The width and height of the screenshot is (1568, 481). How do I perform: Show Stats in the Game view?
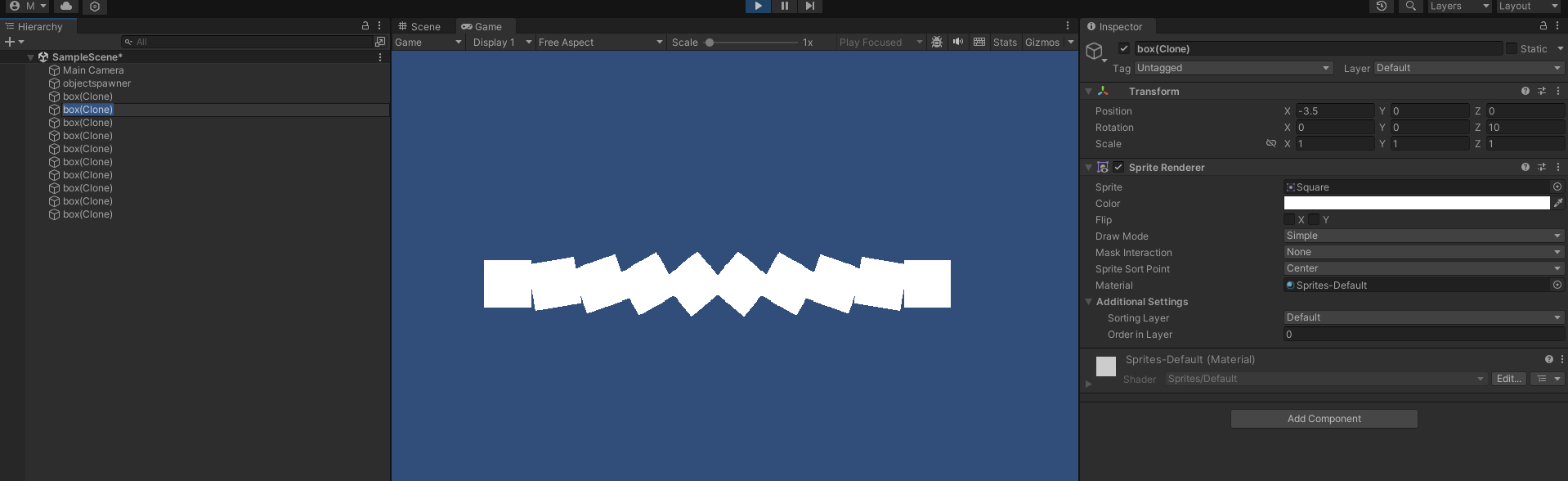click(1005, 43)
